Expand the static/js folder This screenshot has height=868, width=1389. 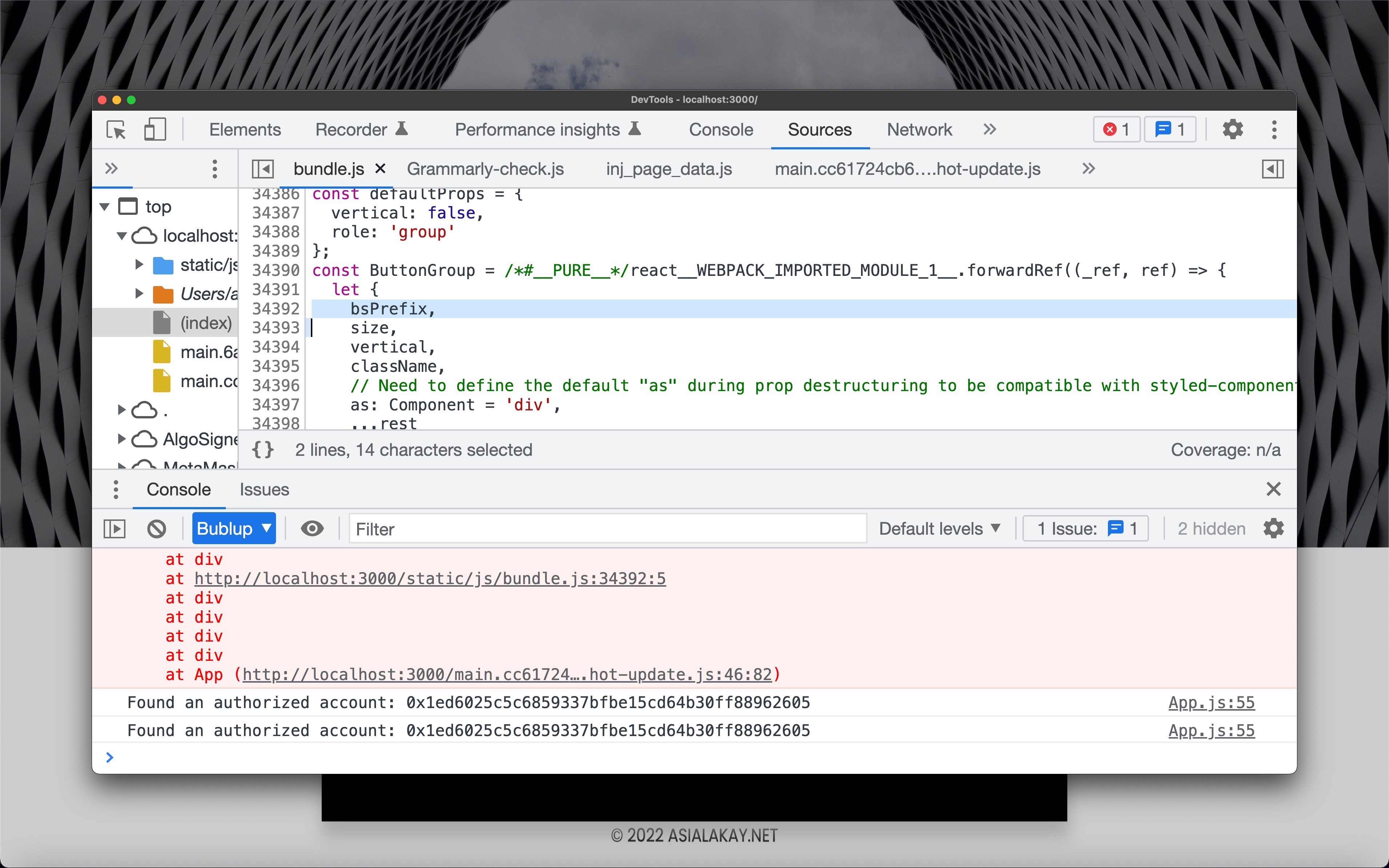click(x=140, y=265)
